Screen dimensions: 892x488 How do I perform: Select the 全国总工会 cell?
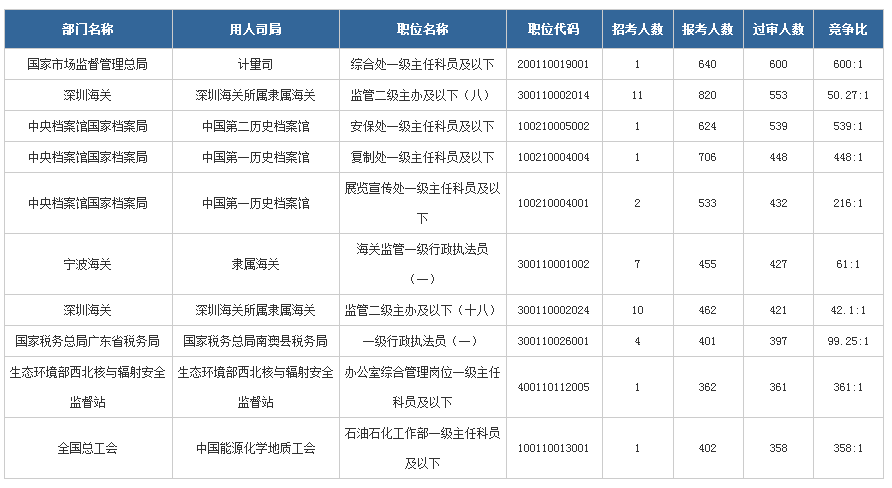[x=88, y=448]
